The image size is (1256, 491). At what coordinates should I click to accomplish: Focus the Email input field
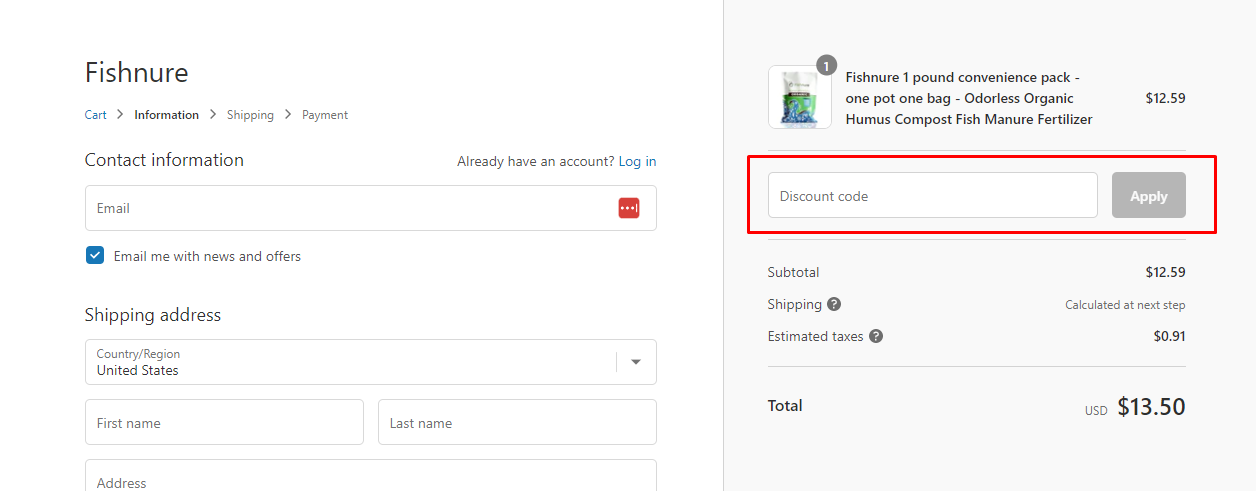pos(371,208)
